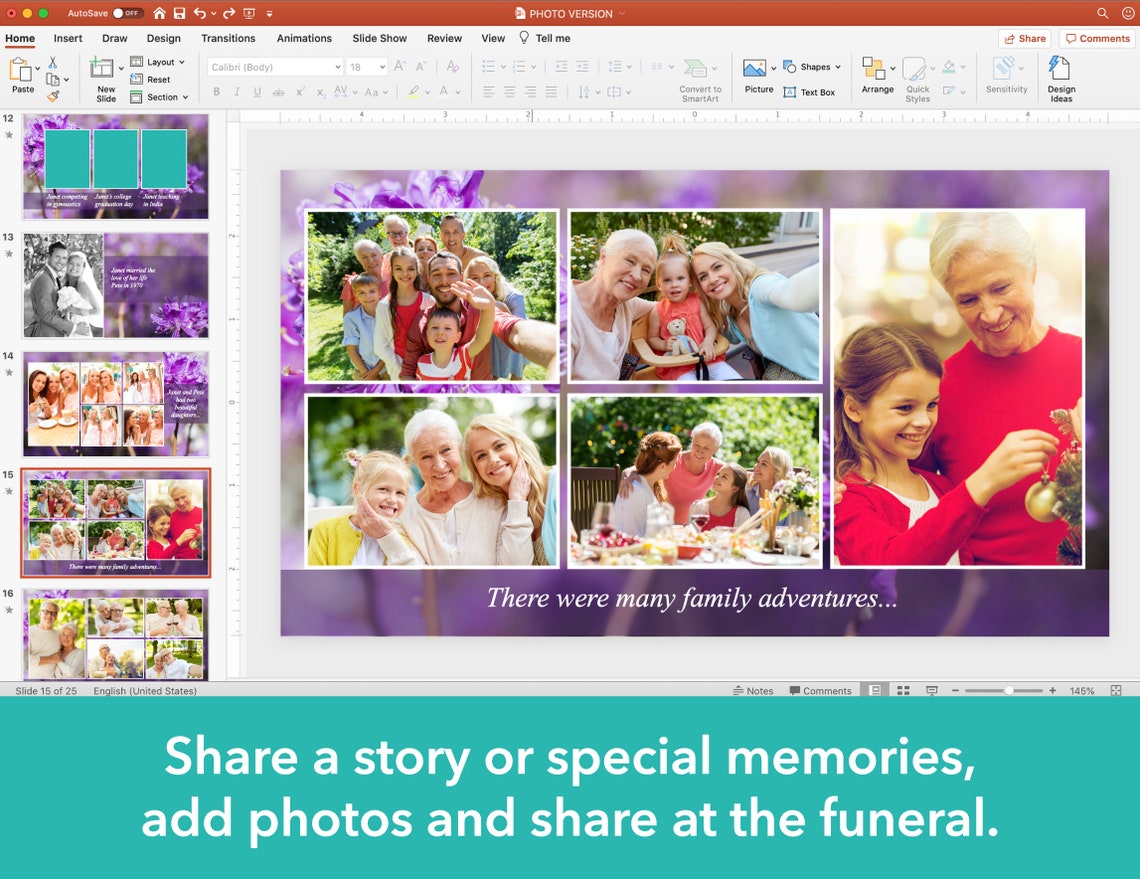Toggle bold formatting
Viewport: 1140px width, 879px height.
pos(216,90)
